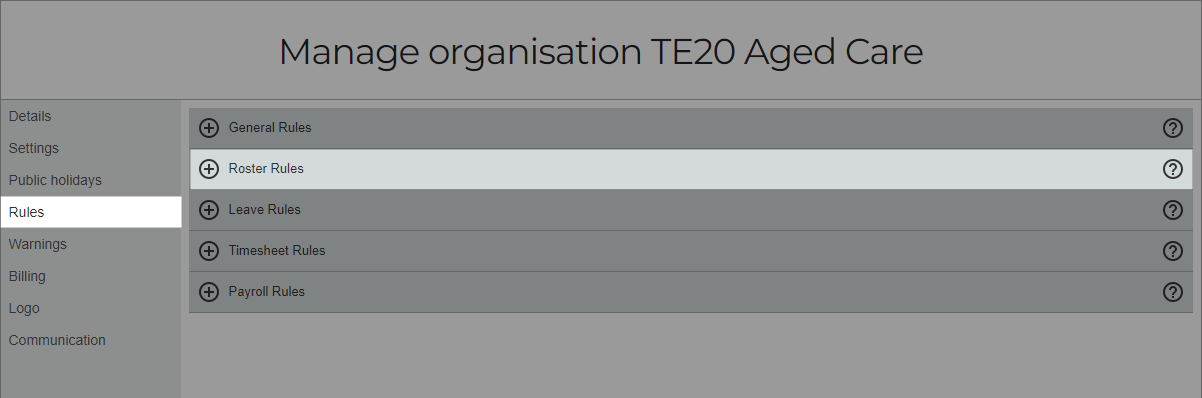Open help icon for Roster Rules
This screenshot has height=398, width=1202.
tap(1173, 169)
